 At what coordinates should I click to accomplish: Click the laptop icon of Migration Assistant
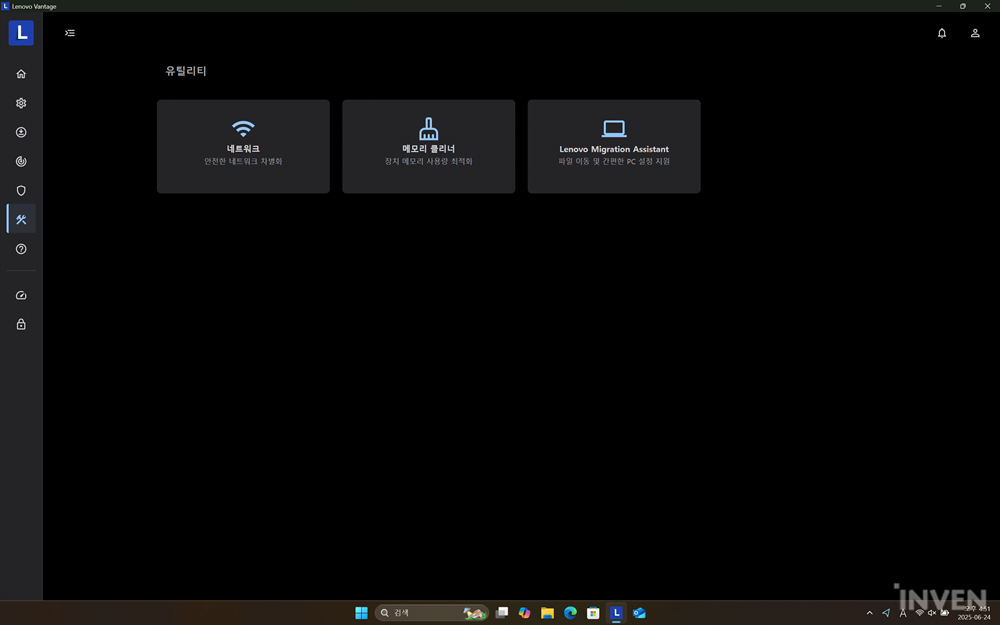click(x=614, y=128)
